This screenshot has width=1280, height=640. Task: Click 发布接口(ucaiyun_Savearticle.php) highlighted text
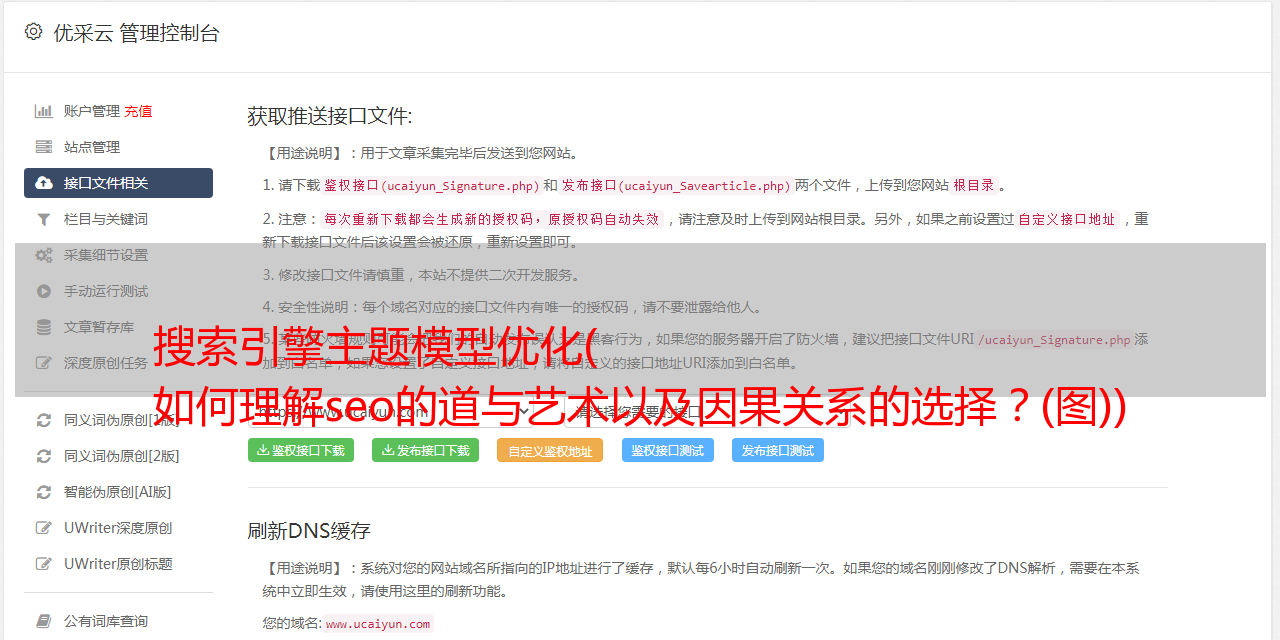(x=676, y=186)
